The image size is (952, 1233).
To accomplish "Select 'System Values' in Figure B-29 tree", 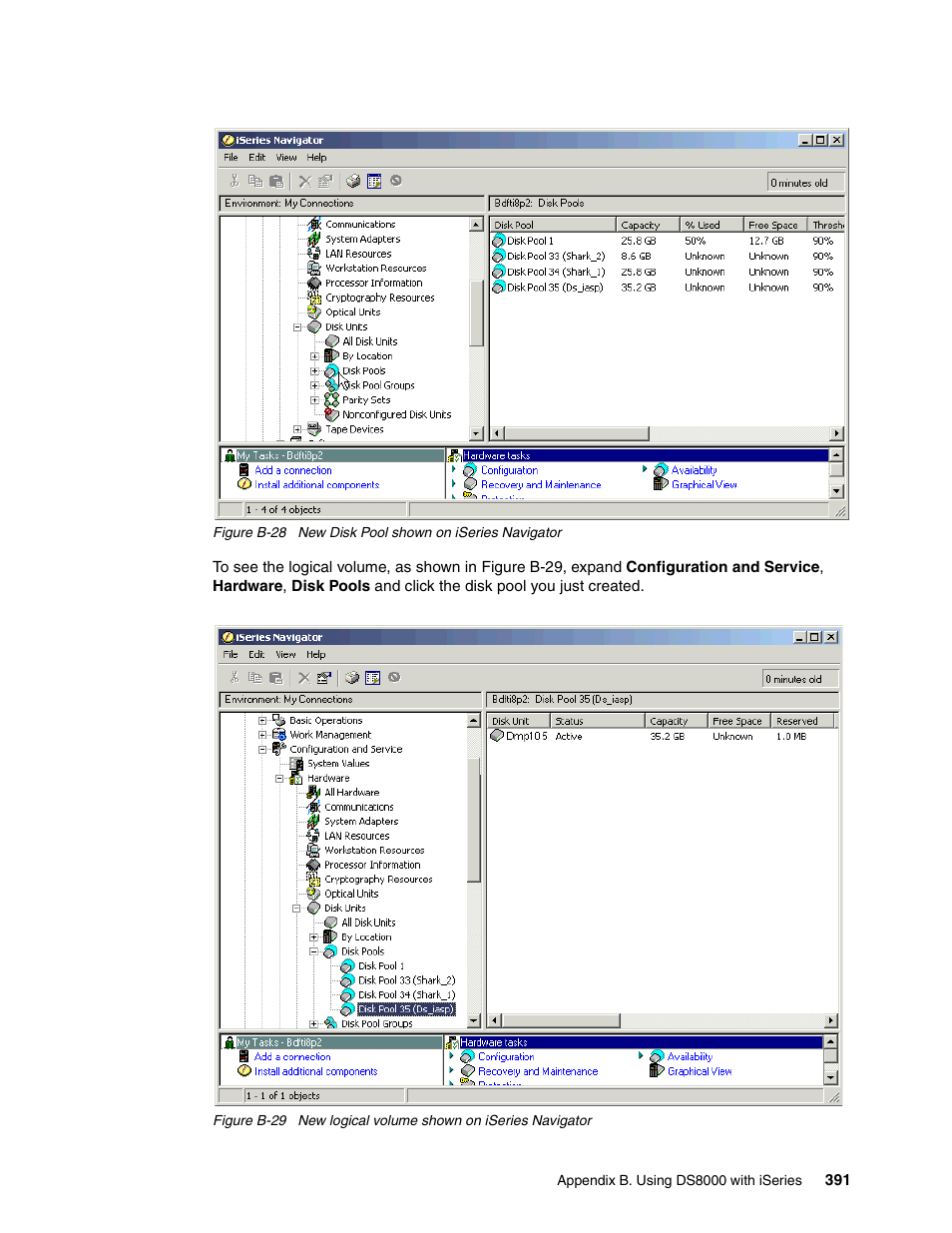I will pyautogui.click(x=338, y=764).
